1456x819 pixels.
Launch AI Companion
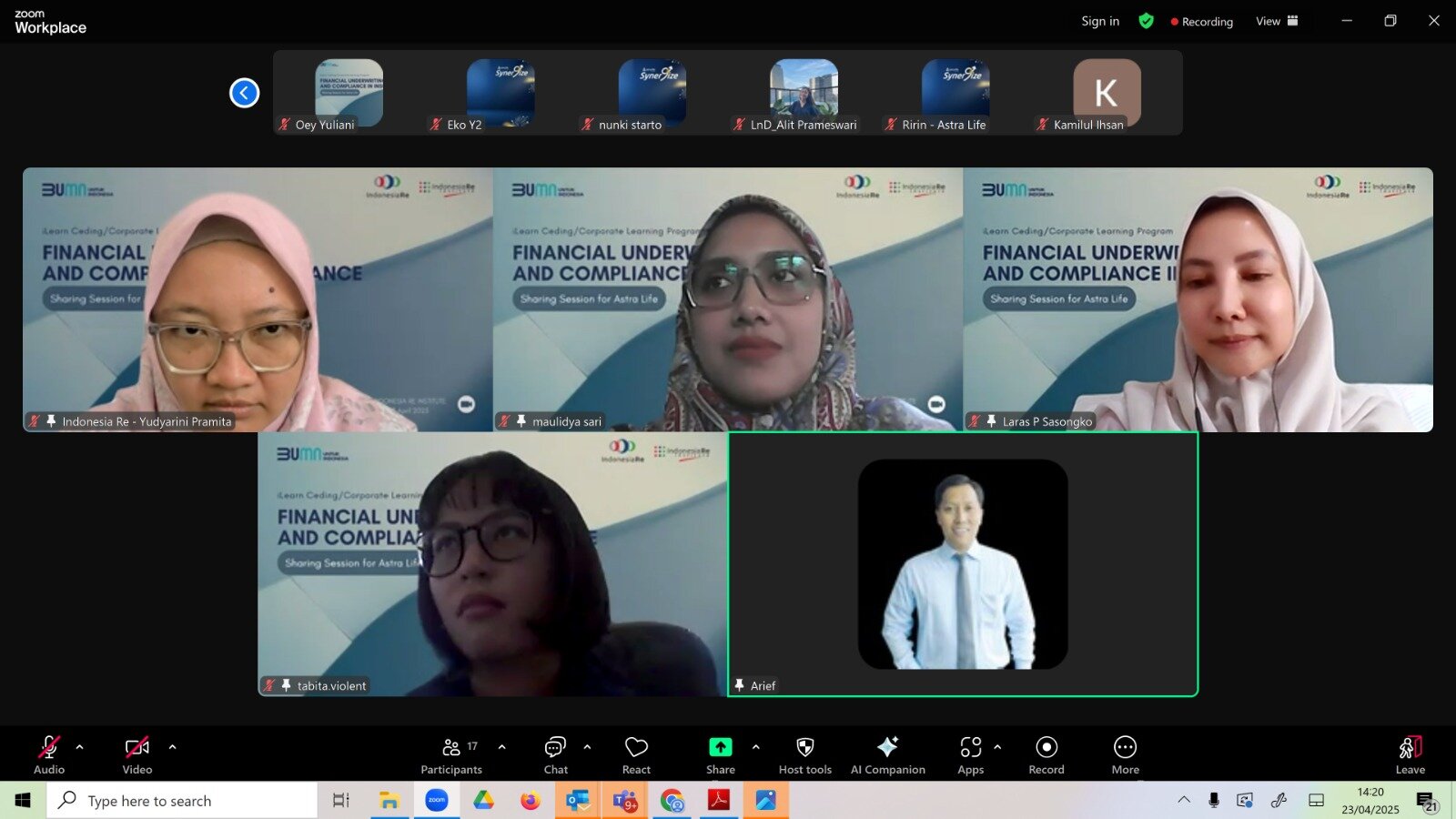click(887, 754)
